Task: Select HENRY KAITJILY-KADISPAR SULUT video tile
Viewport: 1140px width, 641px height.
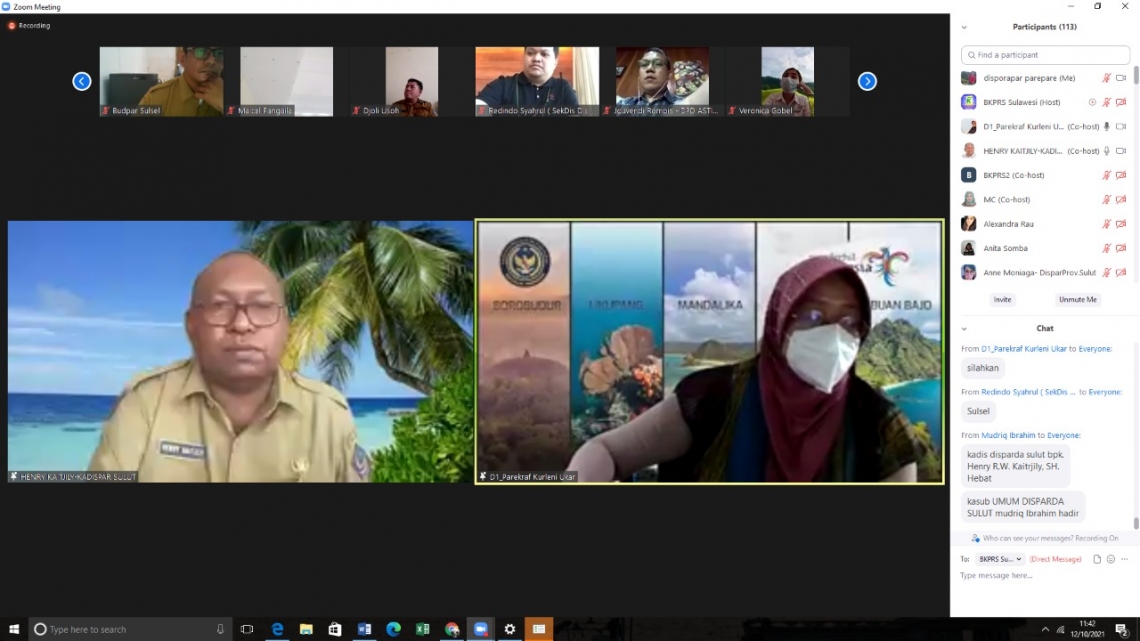Action: pos(240,352)
